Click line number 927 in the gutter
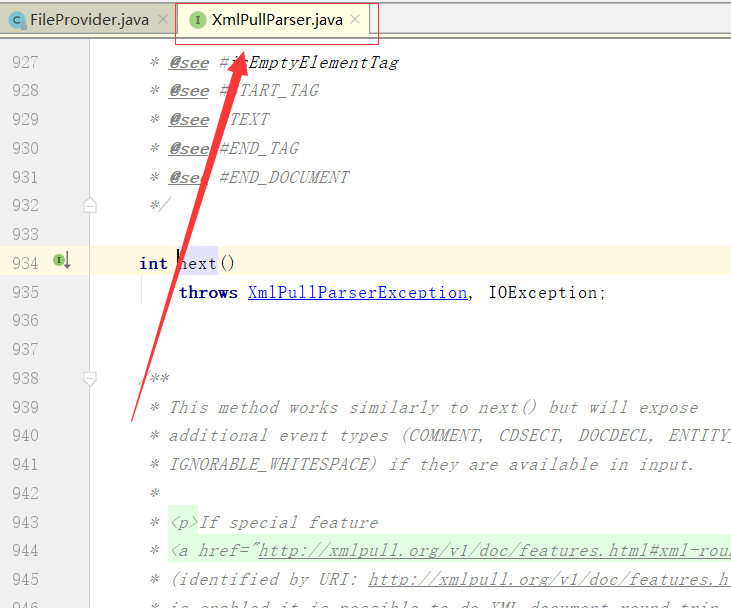The width and height of the screenshot is (731, 608). click(25, 62)
